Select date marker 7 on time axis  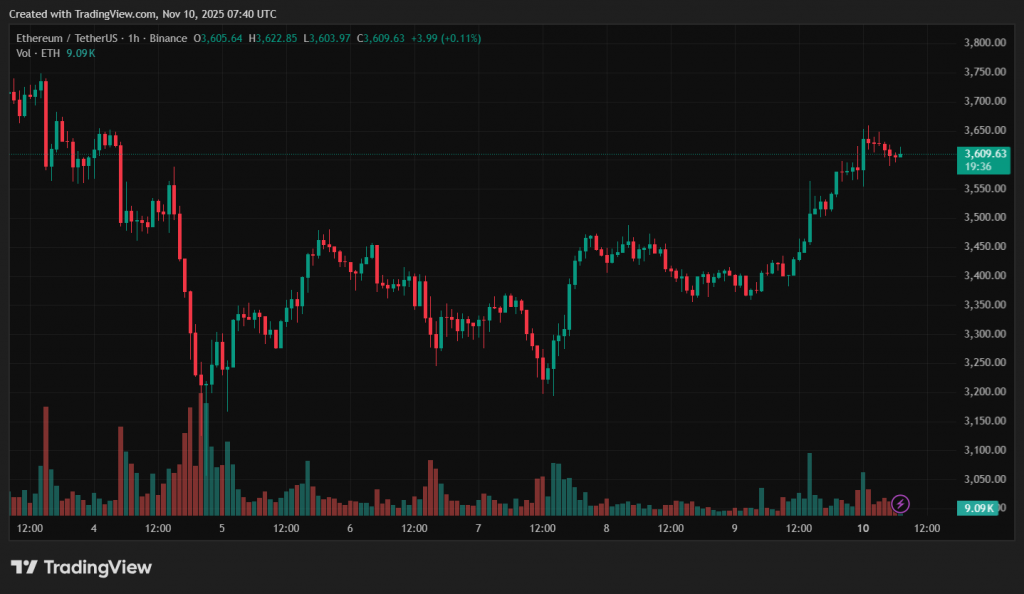coord(478,528)
